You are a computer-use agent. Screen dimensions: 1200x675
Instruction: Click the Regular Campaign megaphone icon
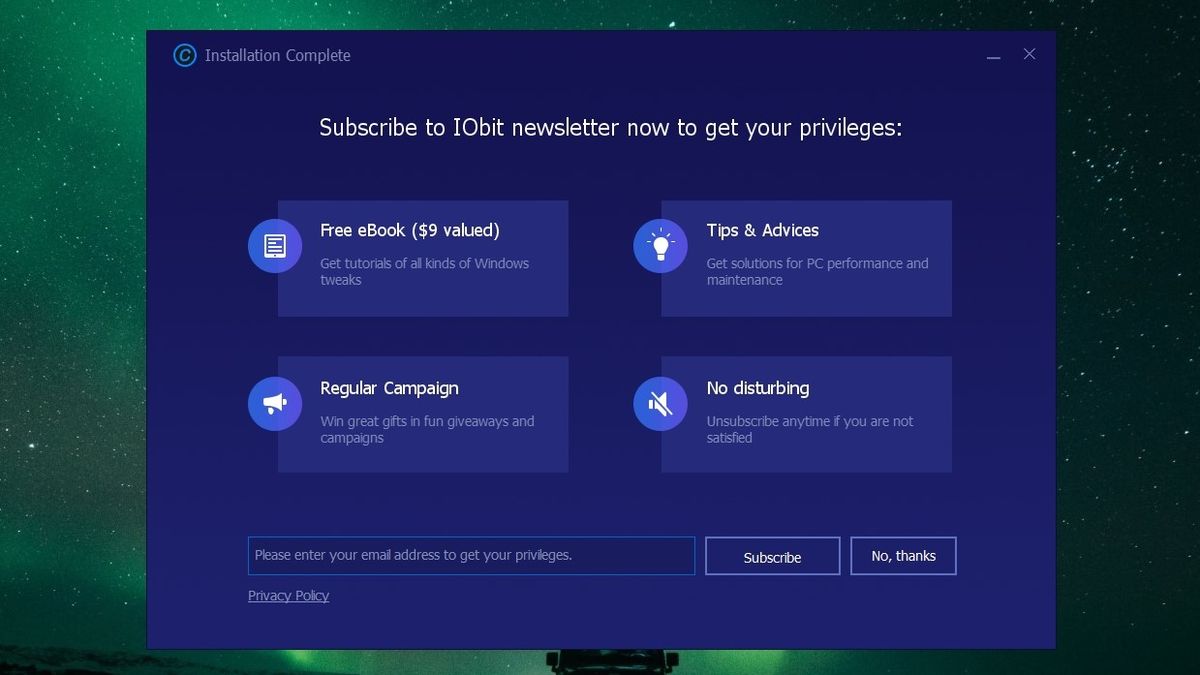point(274,403)
